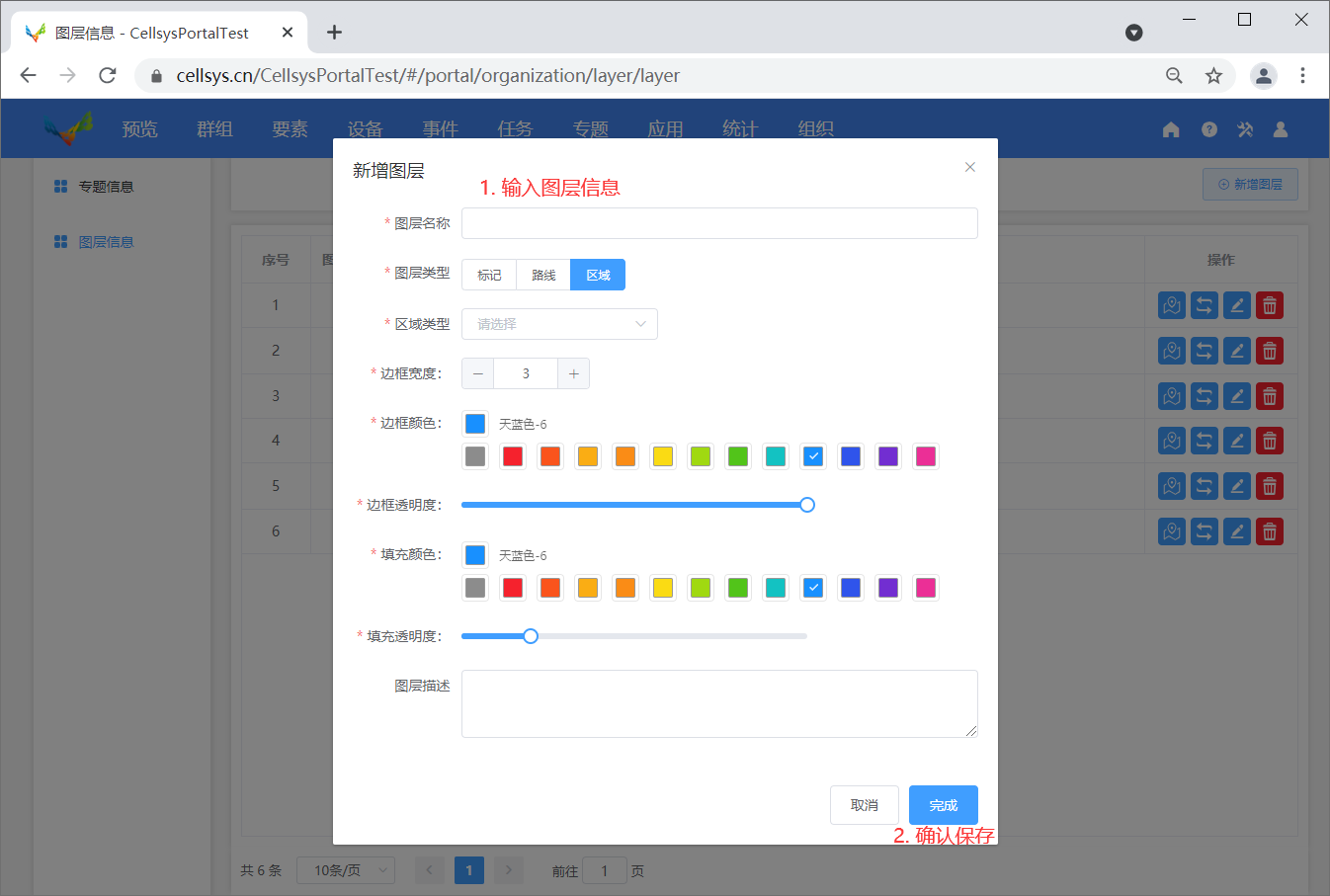Click the pagination previous arrow
The width and height of the screenshot is (1330, 896).
point(430,870)
